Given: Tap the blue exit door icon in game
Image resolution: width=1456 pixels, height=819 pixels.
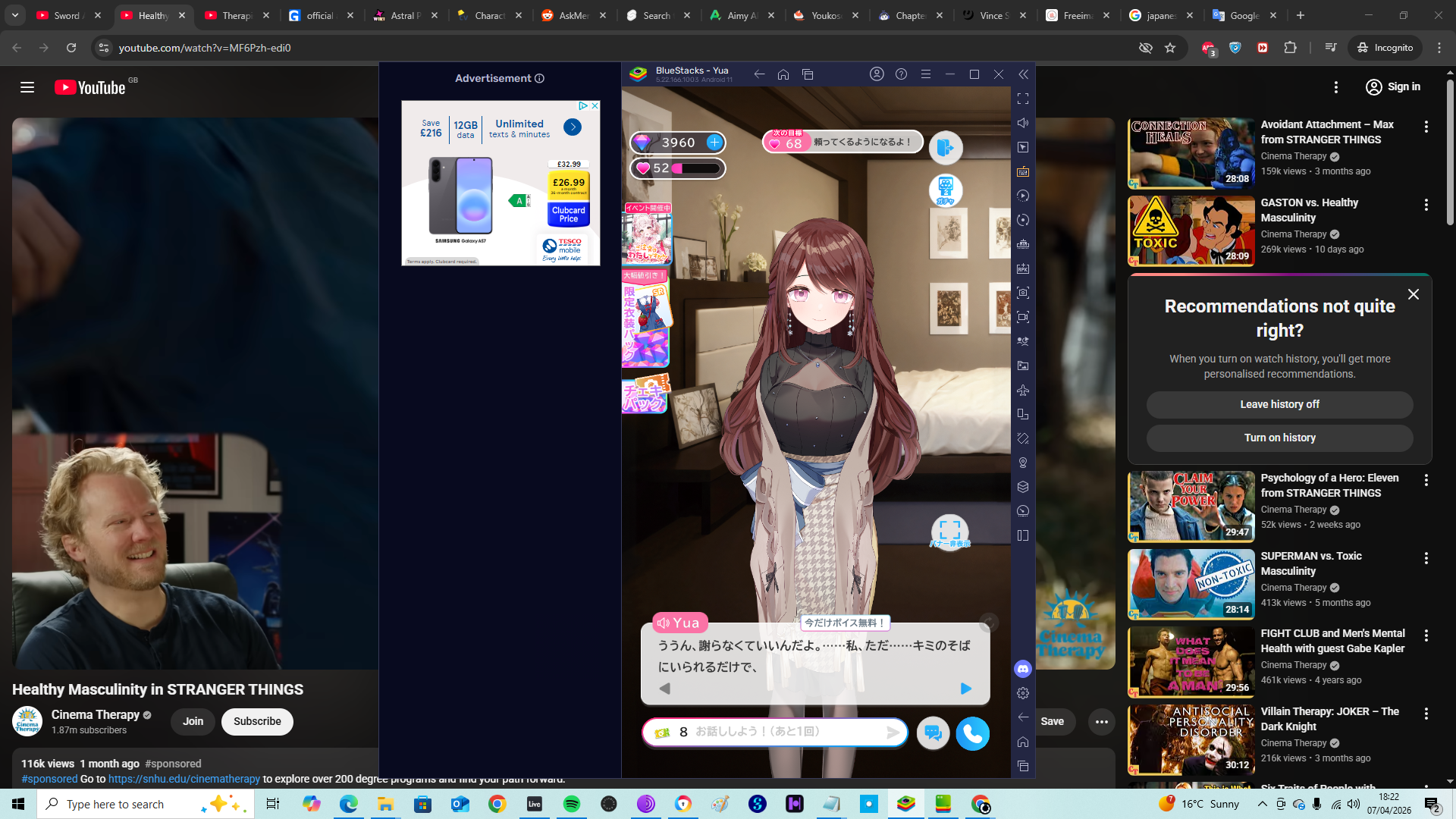Looking at the screenshot, I should point(946,148).
